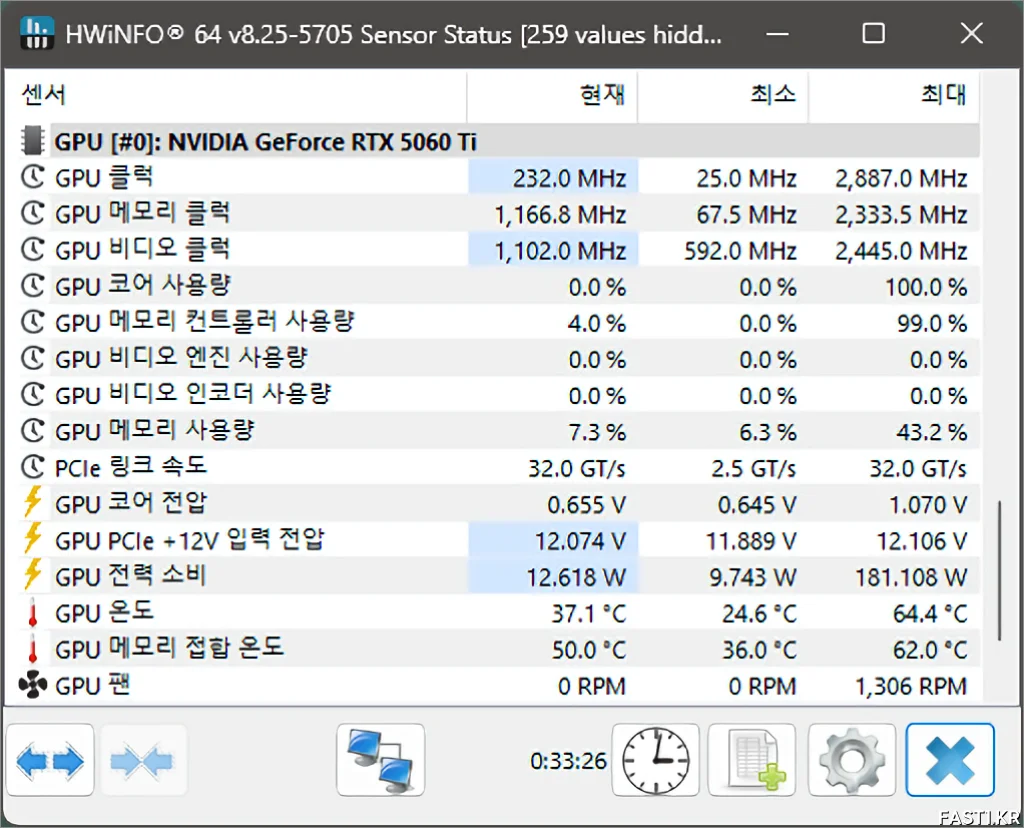
Task: Click the clock icon next to GPU 비디오 엔진 사용량
Action: coord(33,358)
